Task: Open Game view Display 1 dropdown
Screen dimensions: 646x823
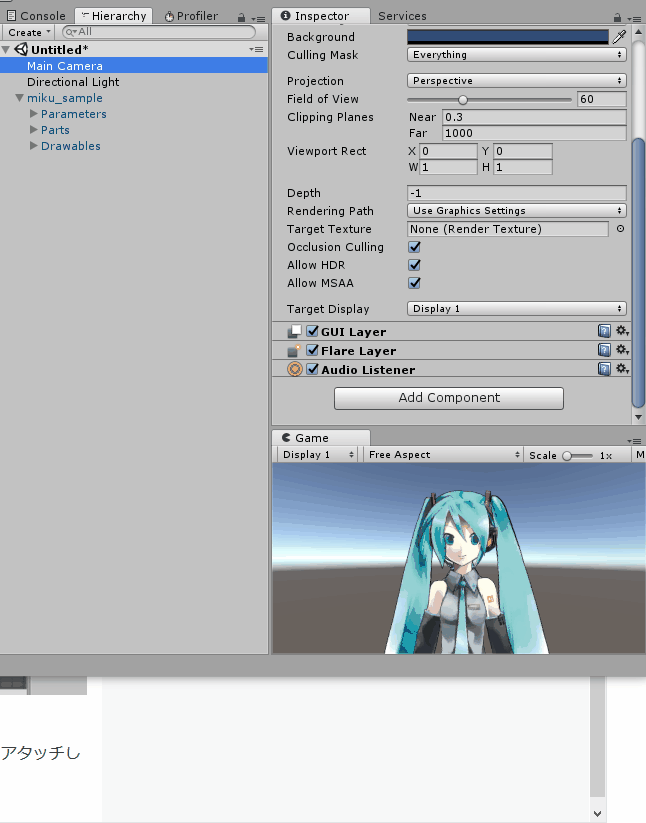Action: tap(317, 455)
